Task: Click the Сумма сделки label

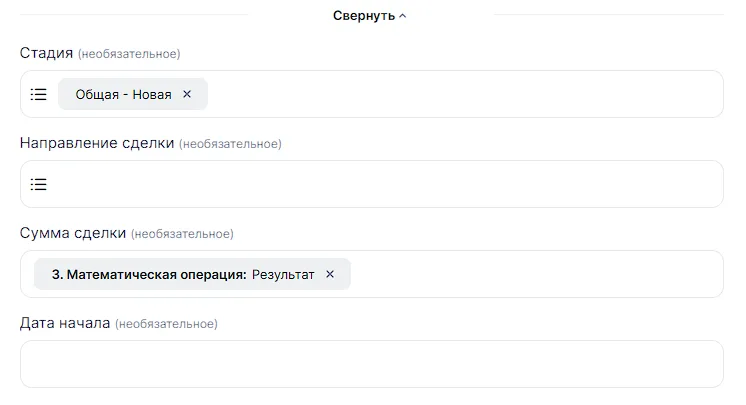Action: click(x=73, y=233)
